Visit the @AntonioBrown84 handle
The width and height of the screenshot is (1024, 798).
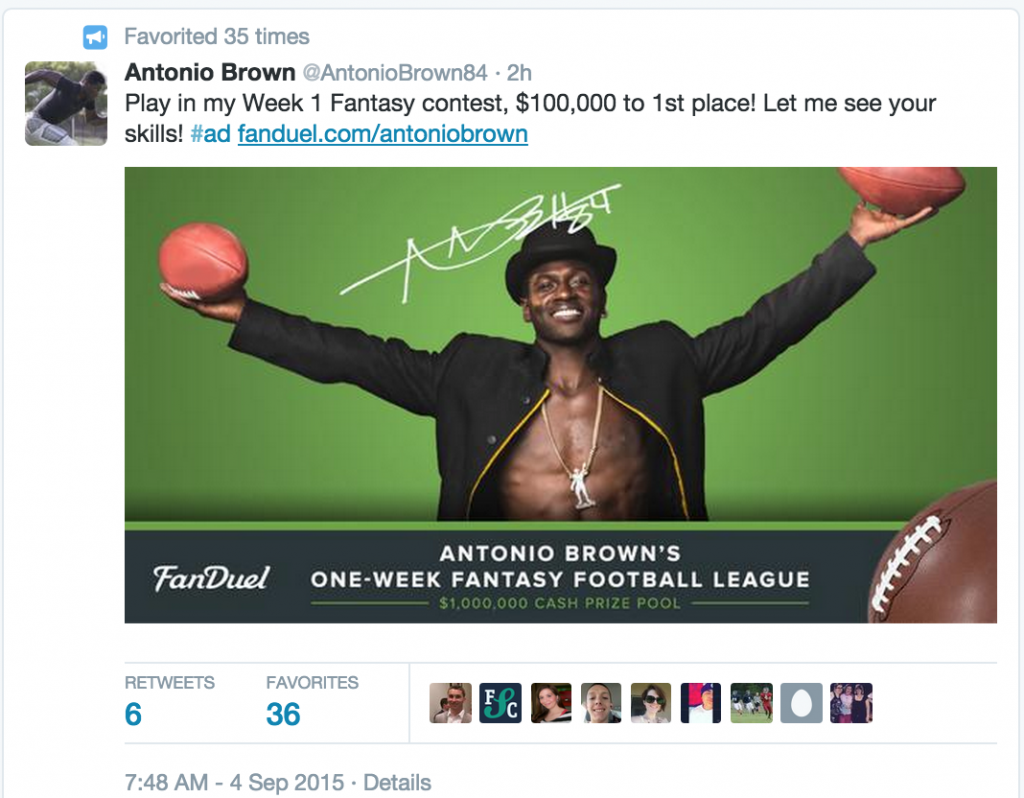point(394,72)
